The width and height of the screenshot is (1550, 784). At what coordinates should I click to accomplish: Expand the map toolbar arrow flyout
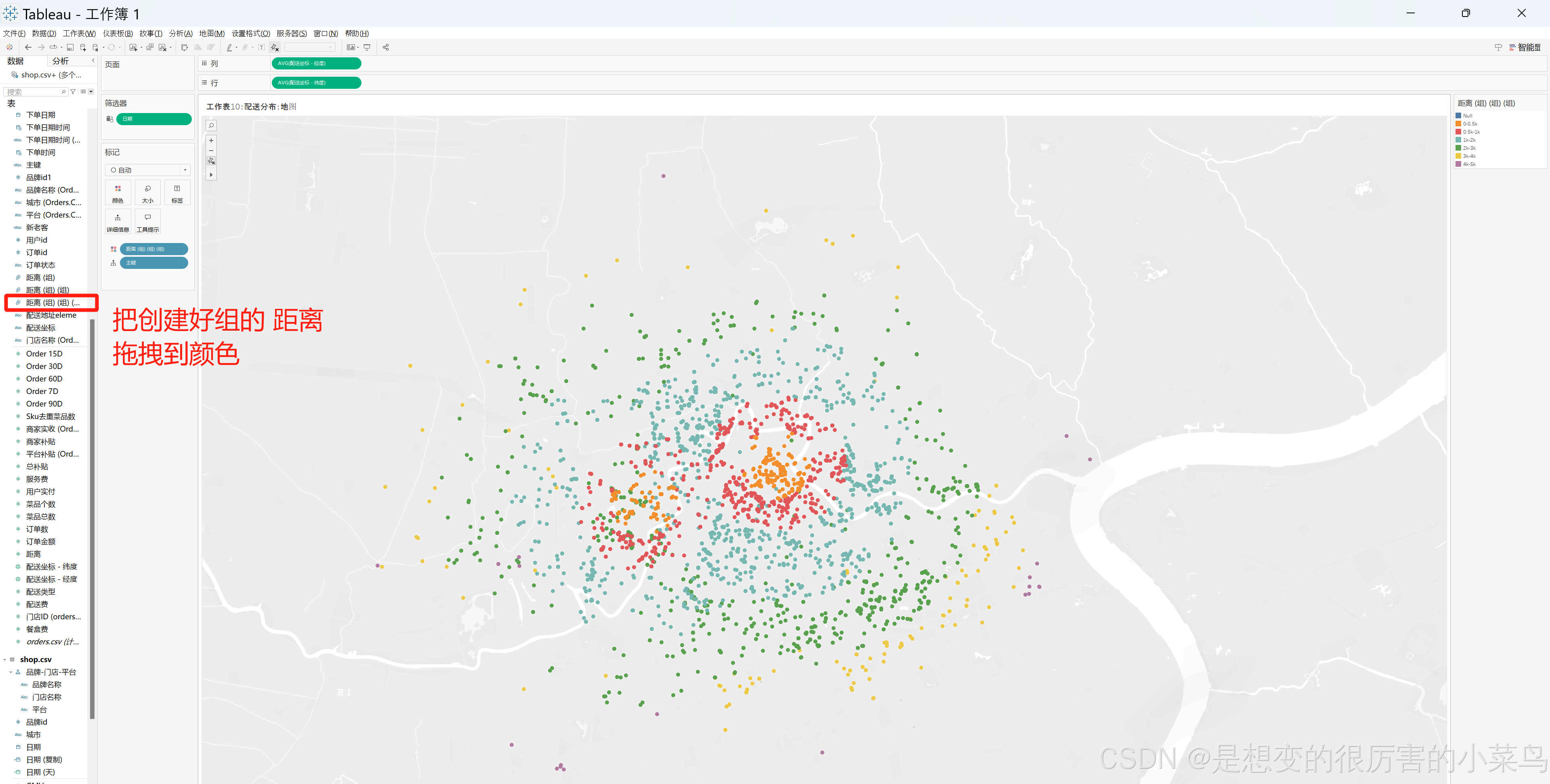(211, 175)
